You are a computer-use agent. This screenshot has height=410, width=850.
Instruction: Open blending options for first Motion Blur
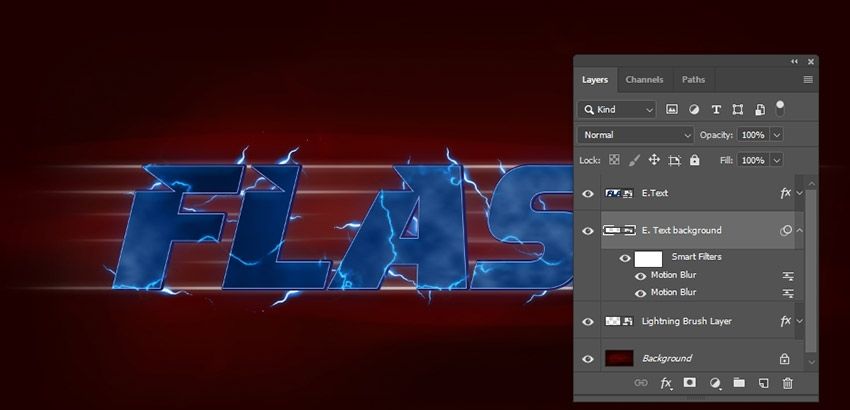[x=788, y=276]
